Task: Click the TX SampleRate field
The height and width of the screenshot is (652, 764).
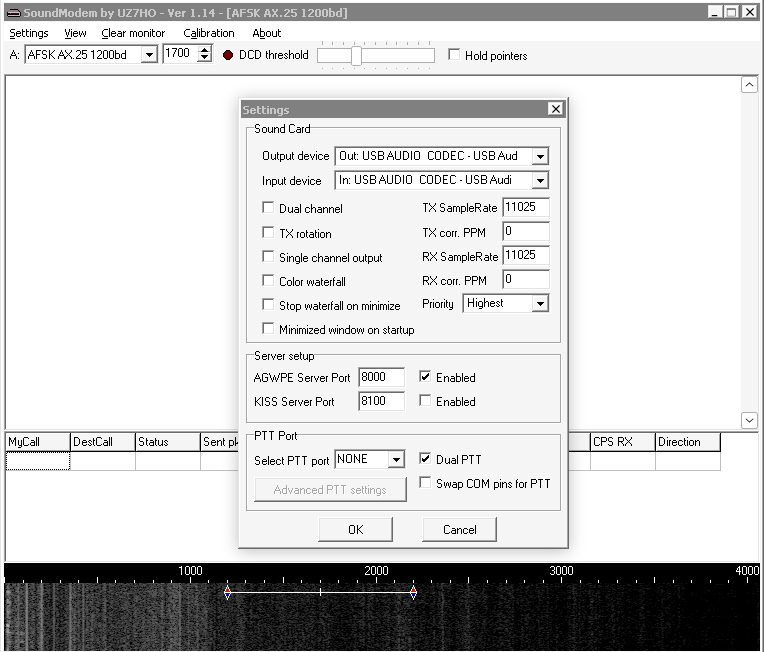Action: tap(526, 207)
